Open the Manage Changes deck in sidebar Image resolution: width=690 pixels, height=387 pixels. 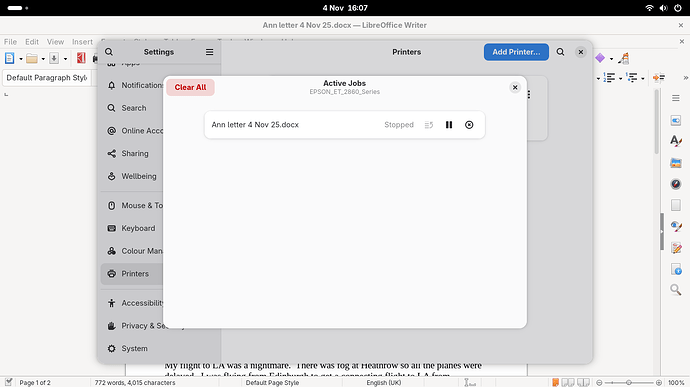(676, 247)
